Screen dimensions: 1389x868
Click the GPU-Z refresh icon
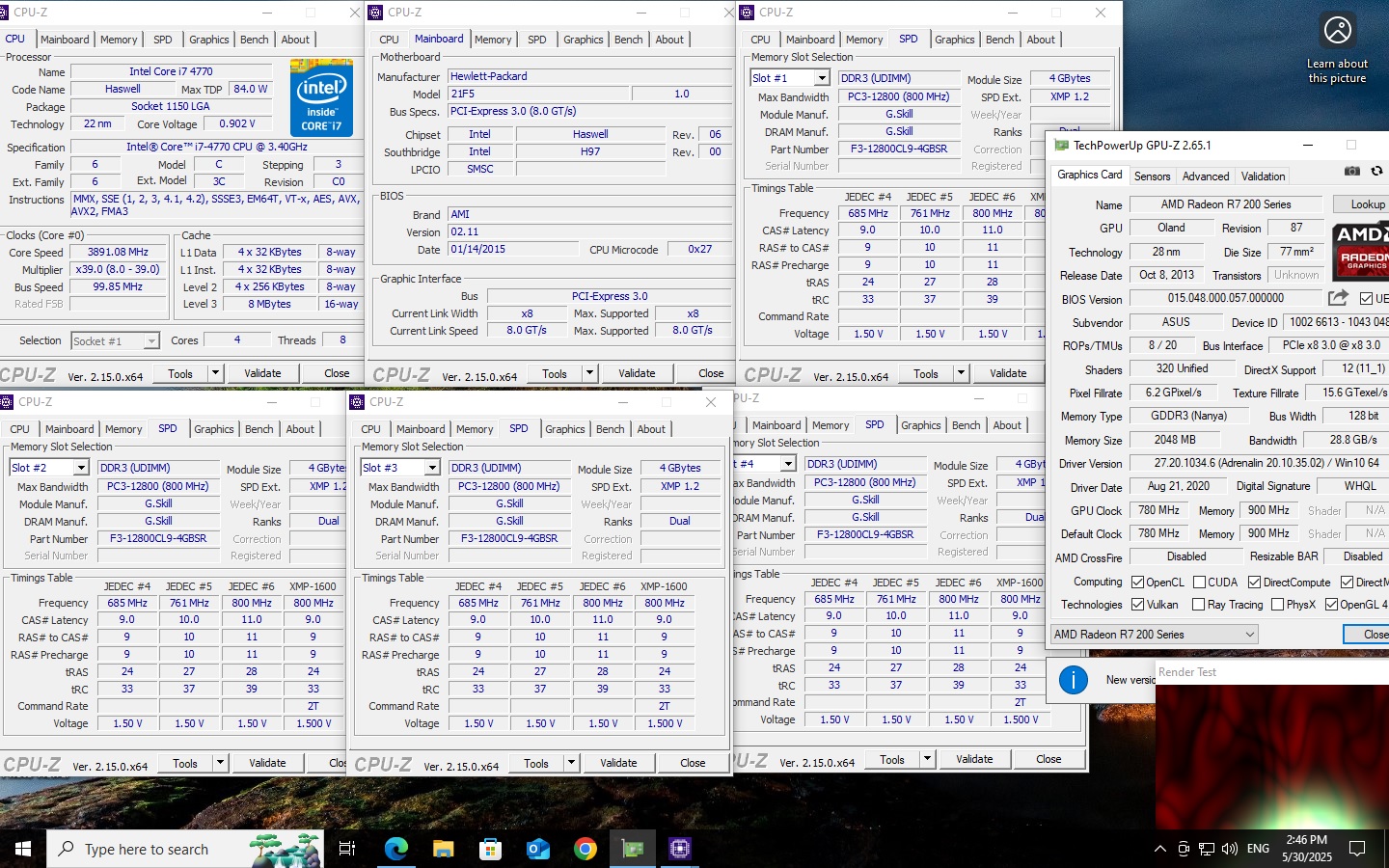[1377, 171]
